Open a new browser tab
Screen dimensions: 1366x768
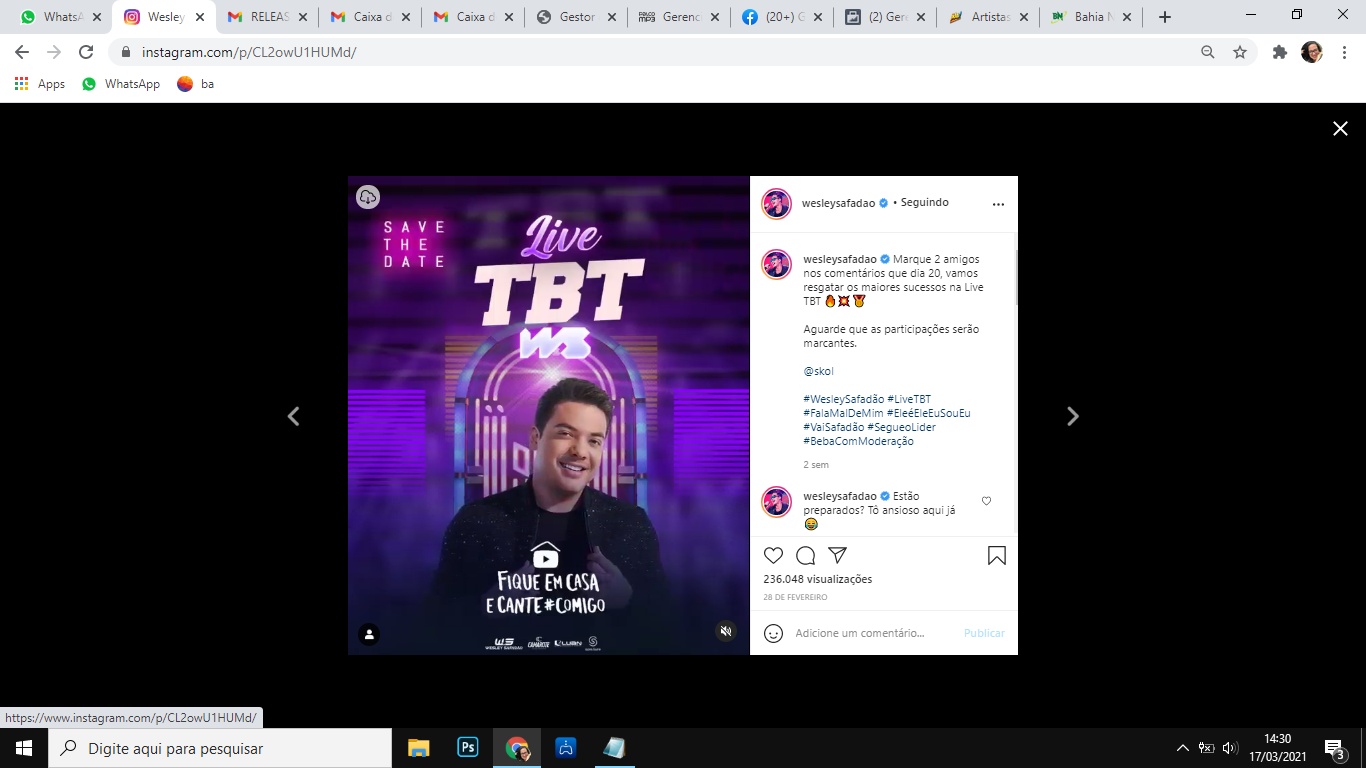1165,17
